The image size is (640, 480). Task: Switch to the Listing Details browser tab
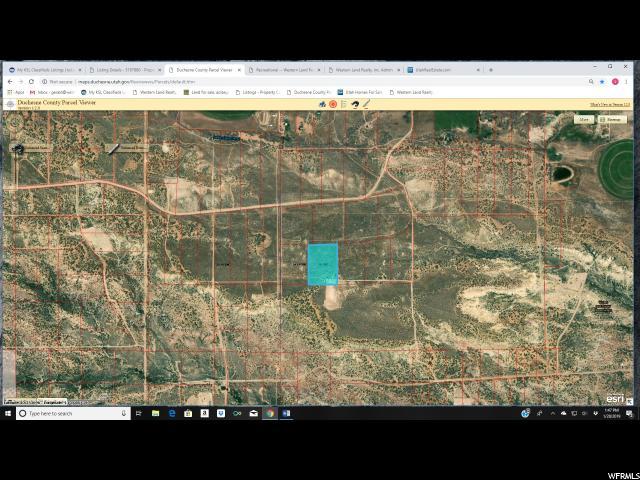click(125, 70)
